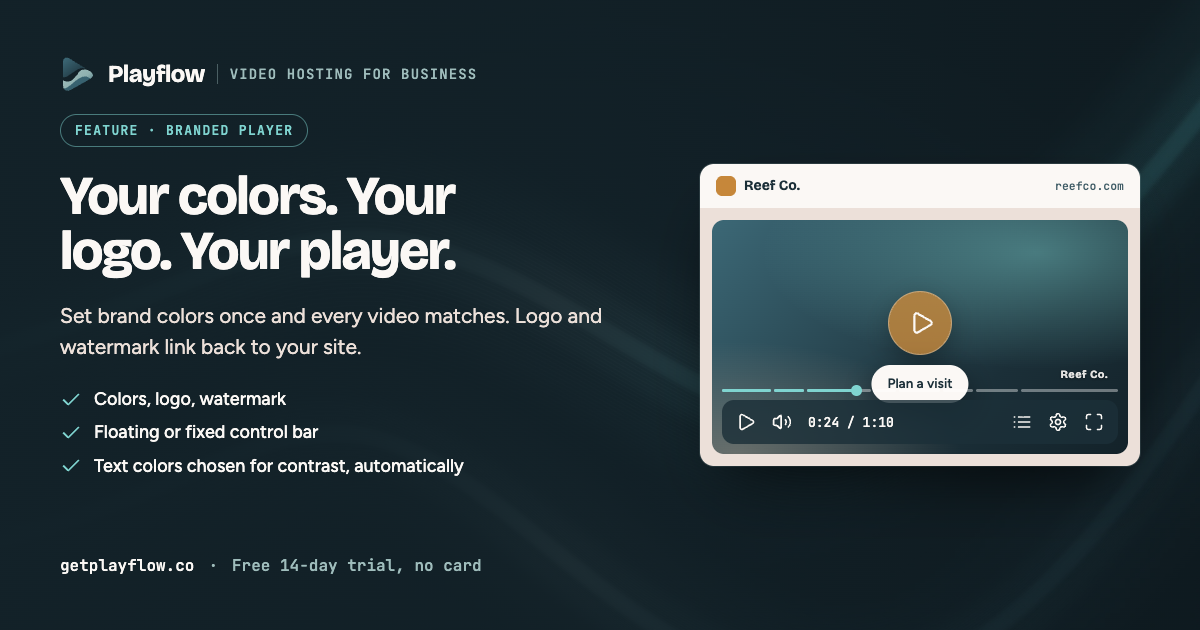The height and width of the screenshot is (630, 1200).
Task: Click "Free 14-day trial, no card" text
Action: [356, 566]
